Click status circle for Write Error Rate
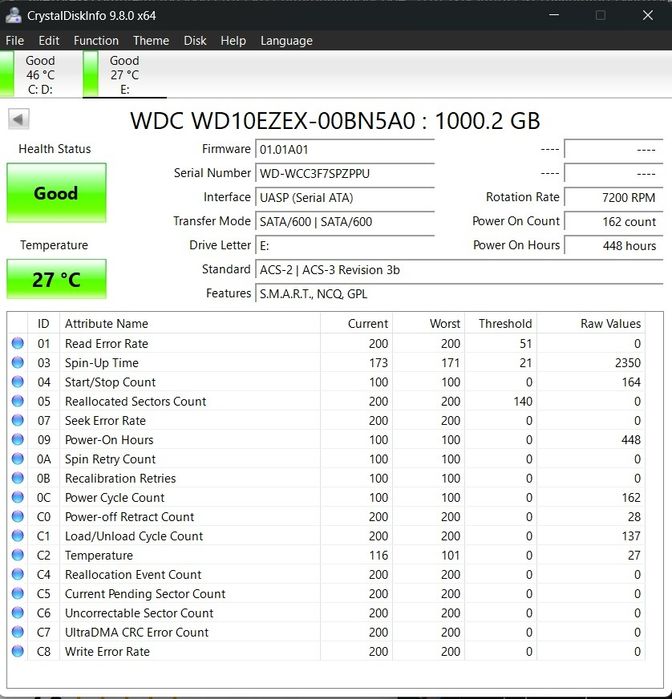This screenshot has width=672, height=699. [18, 651]
